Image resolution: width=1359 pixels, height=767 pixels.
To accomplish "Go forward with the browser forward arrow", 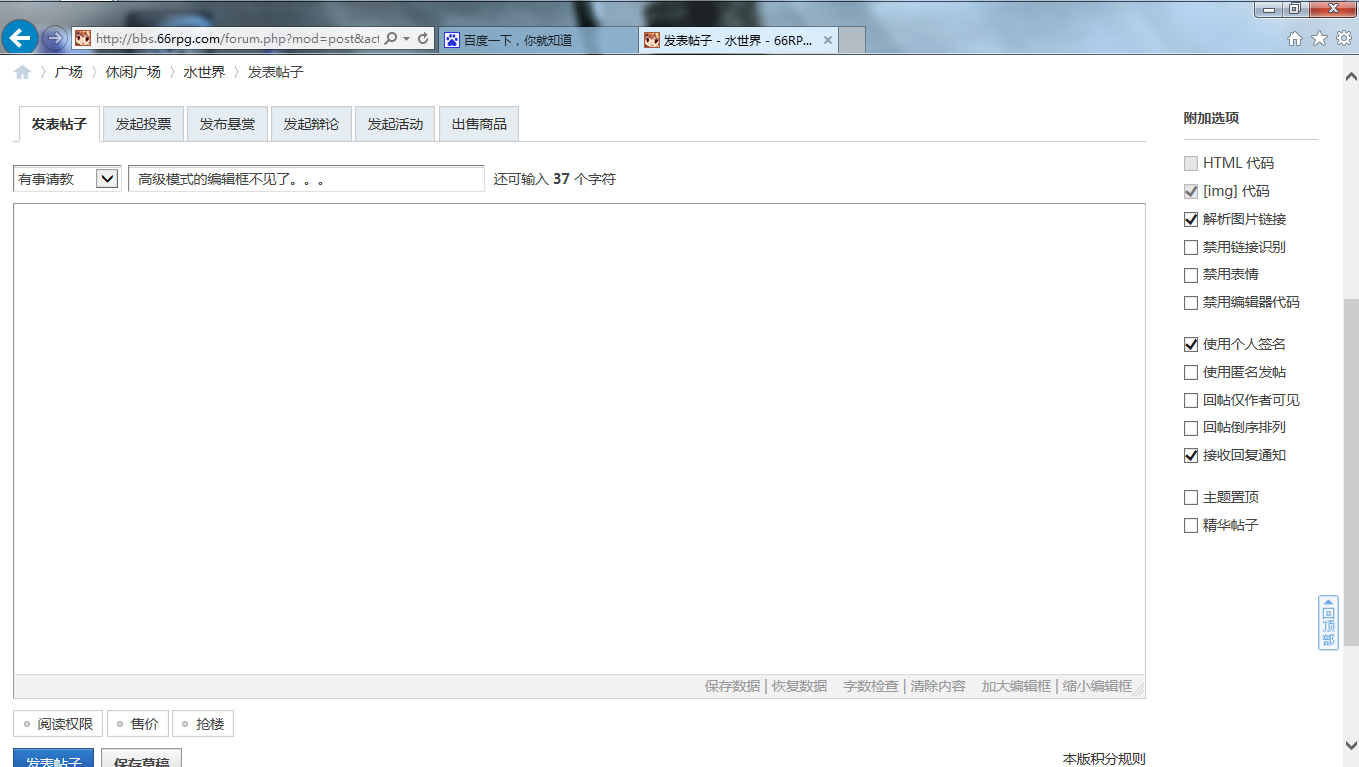I will click(54, 38).
